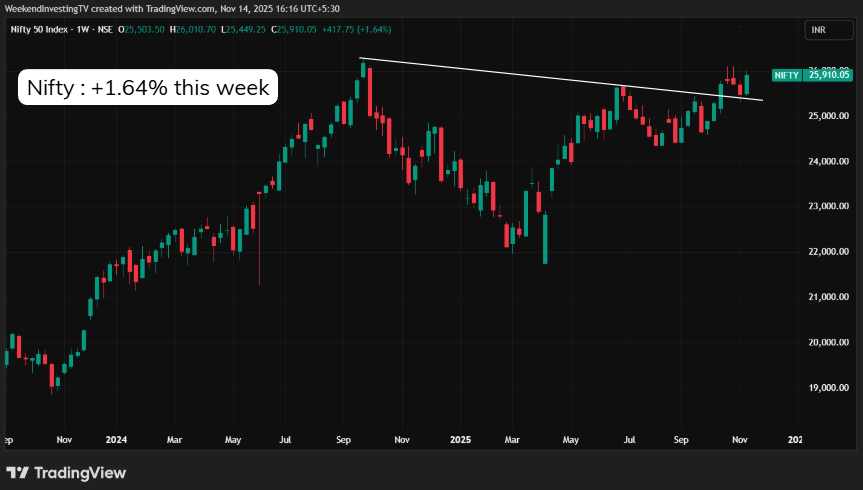The image size is (863, 490).
Task: Click the 25,000.00 price axis label
Action: (829, 116)
